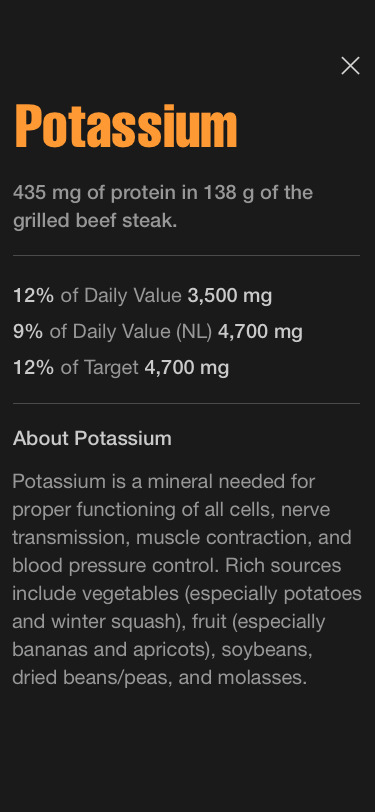The height and width of the screenshot is (812, 375).
Task: Select the 4,700 mg Target amount
Action: click(186, 368)
